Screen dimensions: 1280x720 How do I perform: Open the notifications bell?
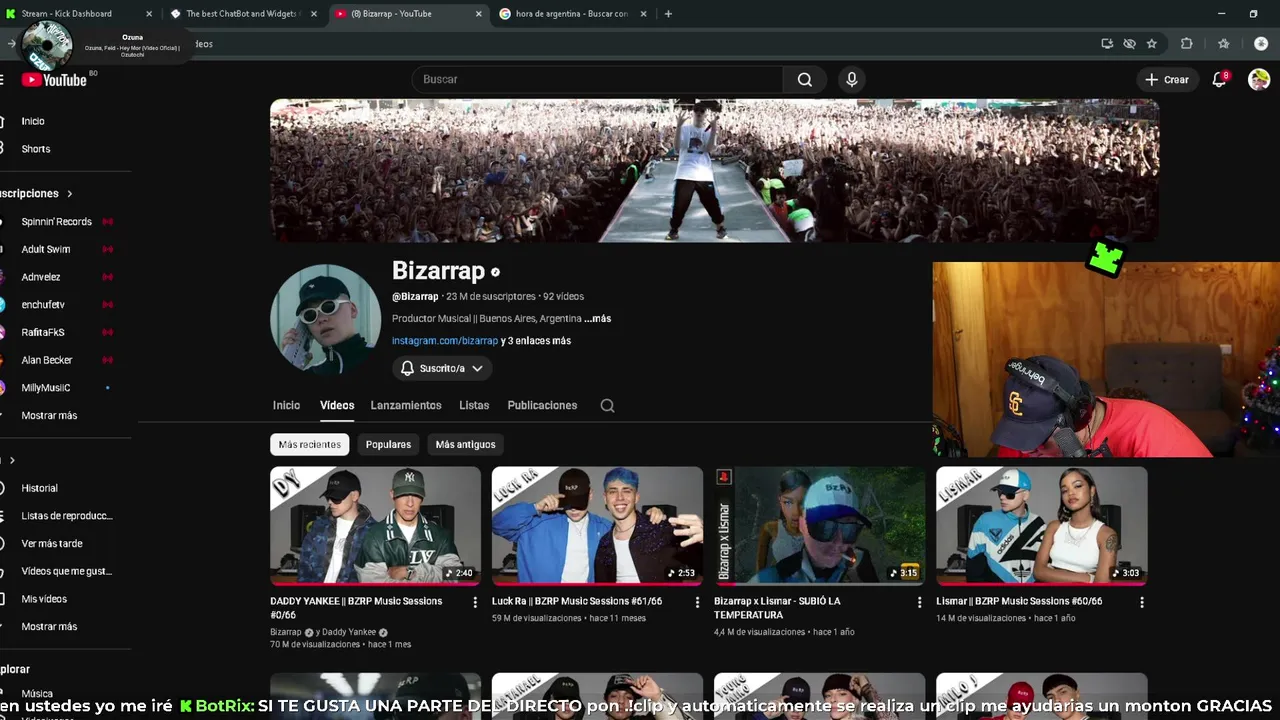(1219, 80)
